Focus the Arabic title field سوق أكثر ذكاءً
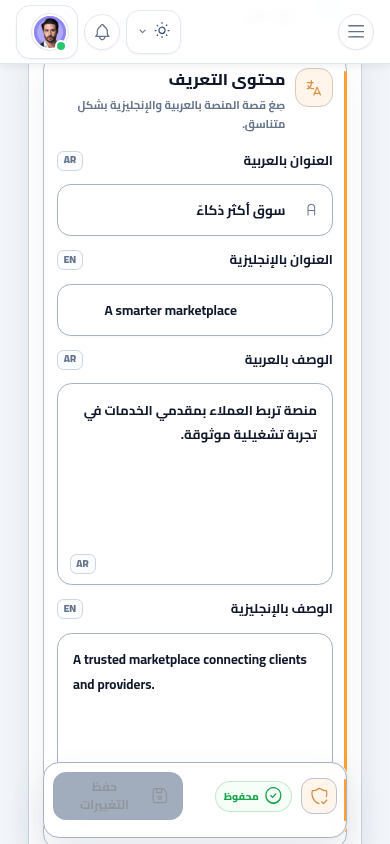 pyautogui.click(x=195, y=210)
